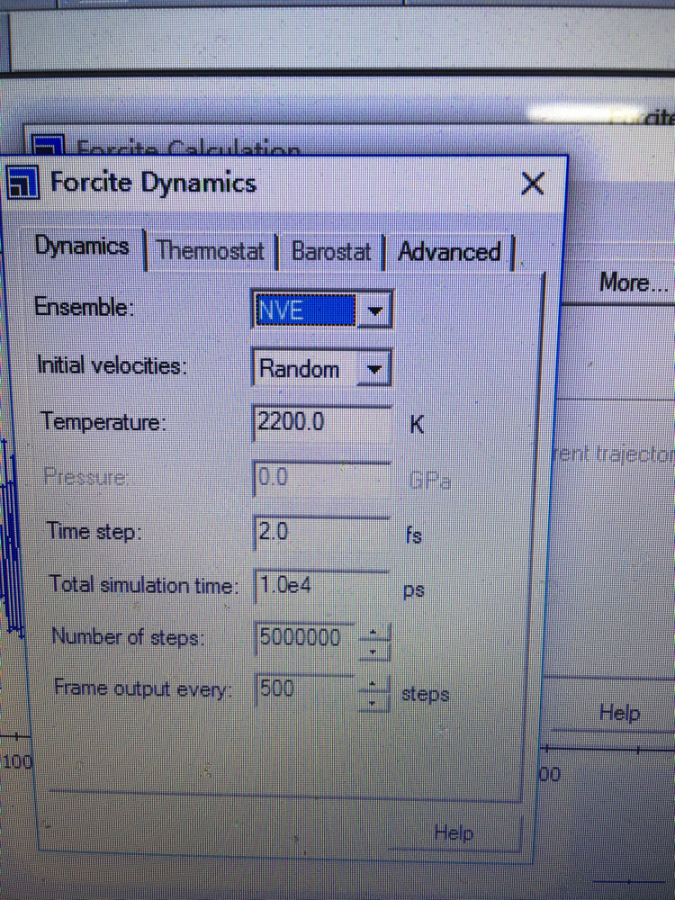The image size is (675, 900).
Task: Click the Forcite Dynamics window title icon
Action: pyautogui.click(x=22, y=183)
